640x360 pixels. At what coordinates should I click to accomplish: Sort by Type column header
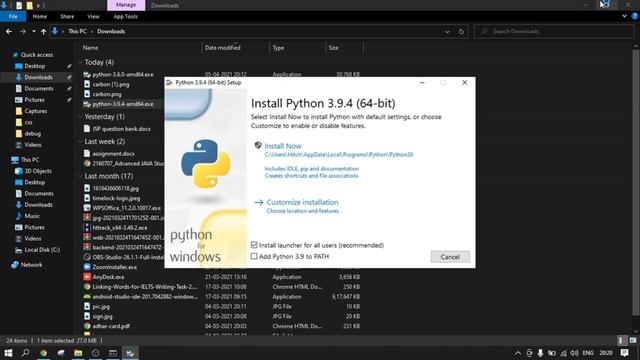coord(278,48)
